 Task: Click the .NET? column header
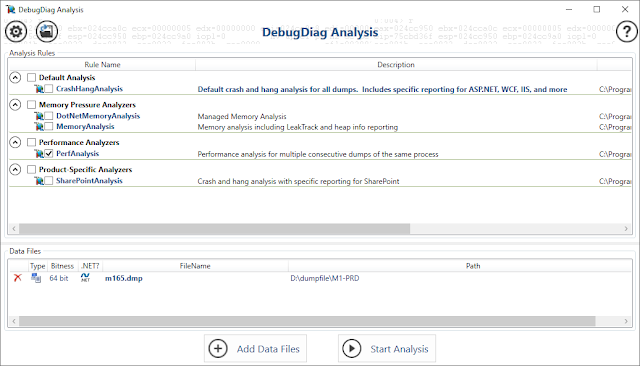point(90,266)
